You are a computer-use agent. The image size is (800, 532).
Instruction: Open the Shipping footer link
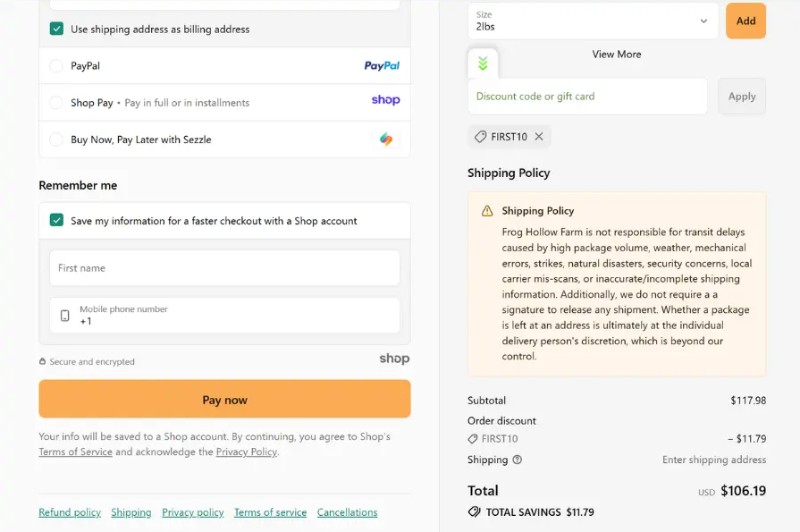(131, 512)
